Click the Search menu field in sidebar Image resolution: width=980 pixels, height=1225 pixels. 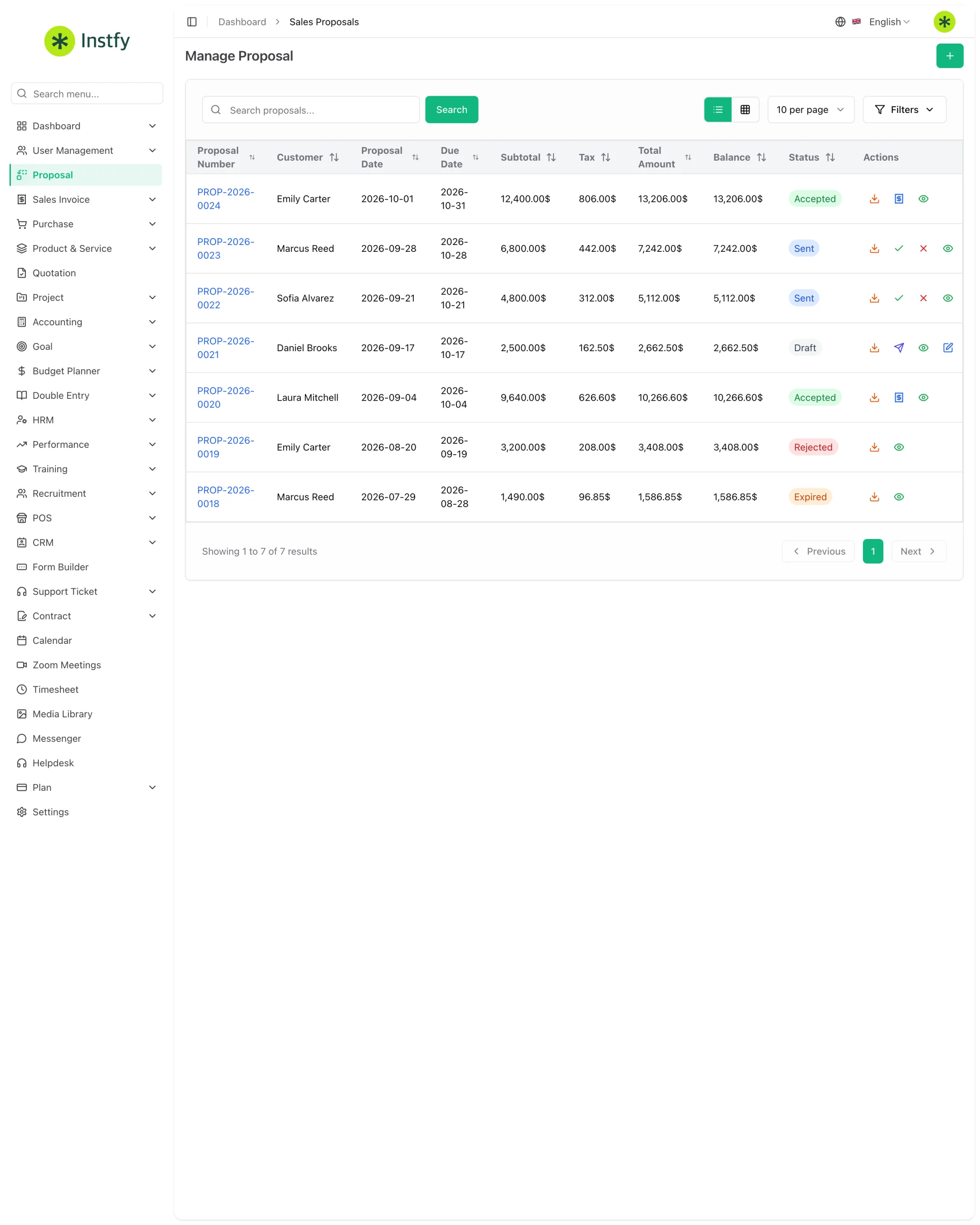[x=87, y=93]
